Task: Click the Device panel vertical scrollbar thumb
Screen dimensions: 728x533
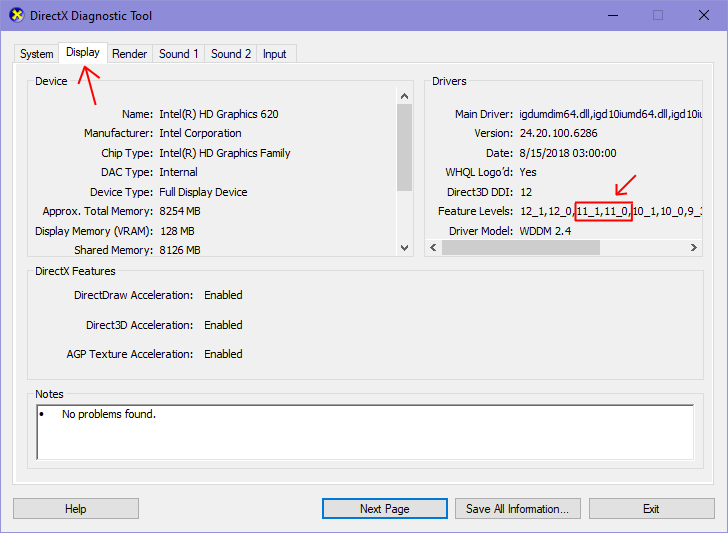Action: 404,147
